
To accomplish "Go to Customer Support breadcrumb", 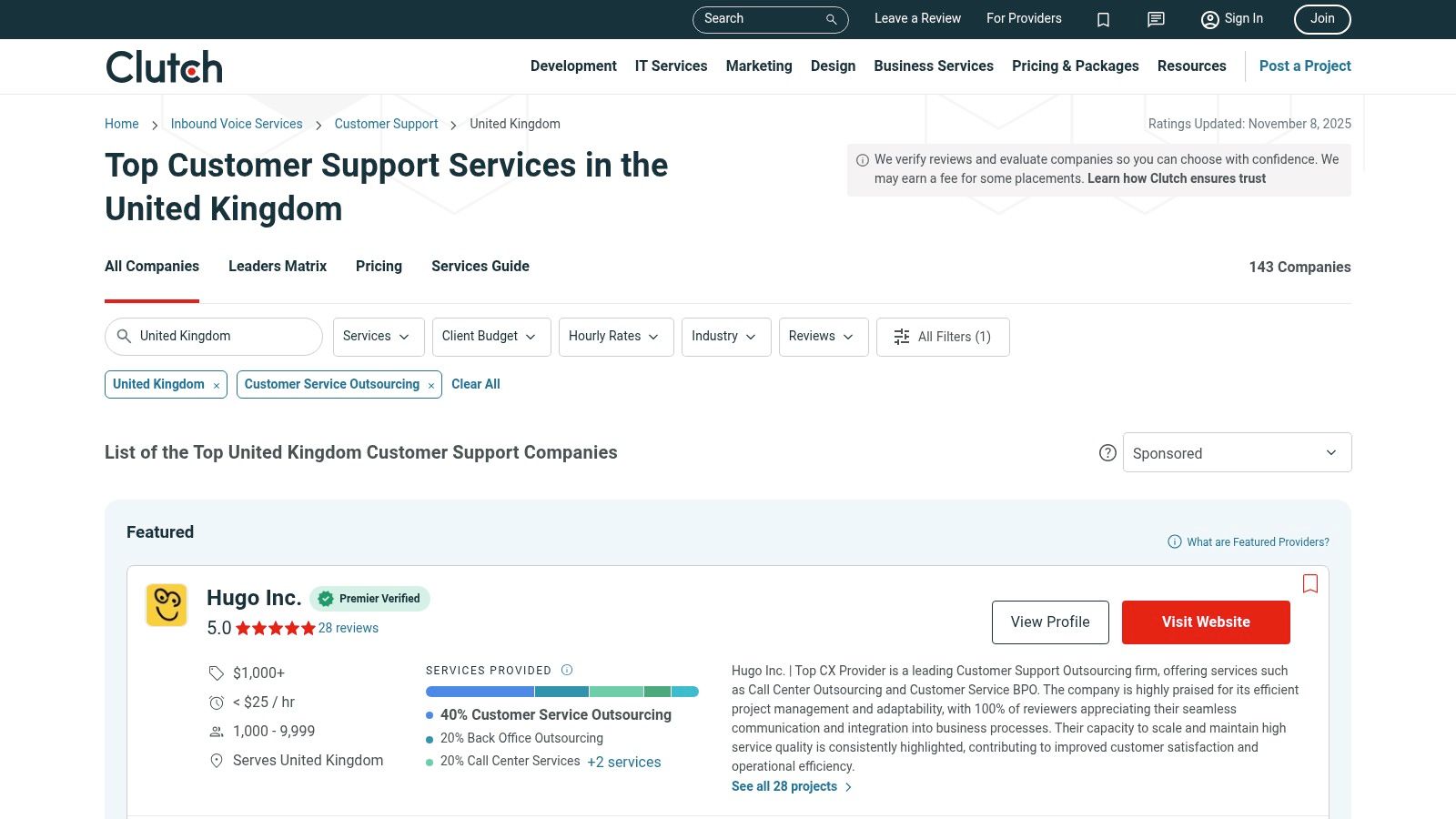I will pos(386,124).
